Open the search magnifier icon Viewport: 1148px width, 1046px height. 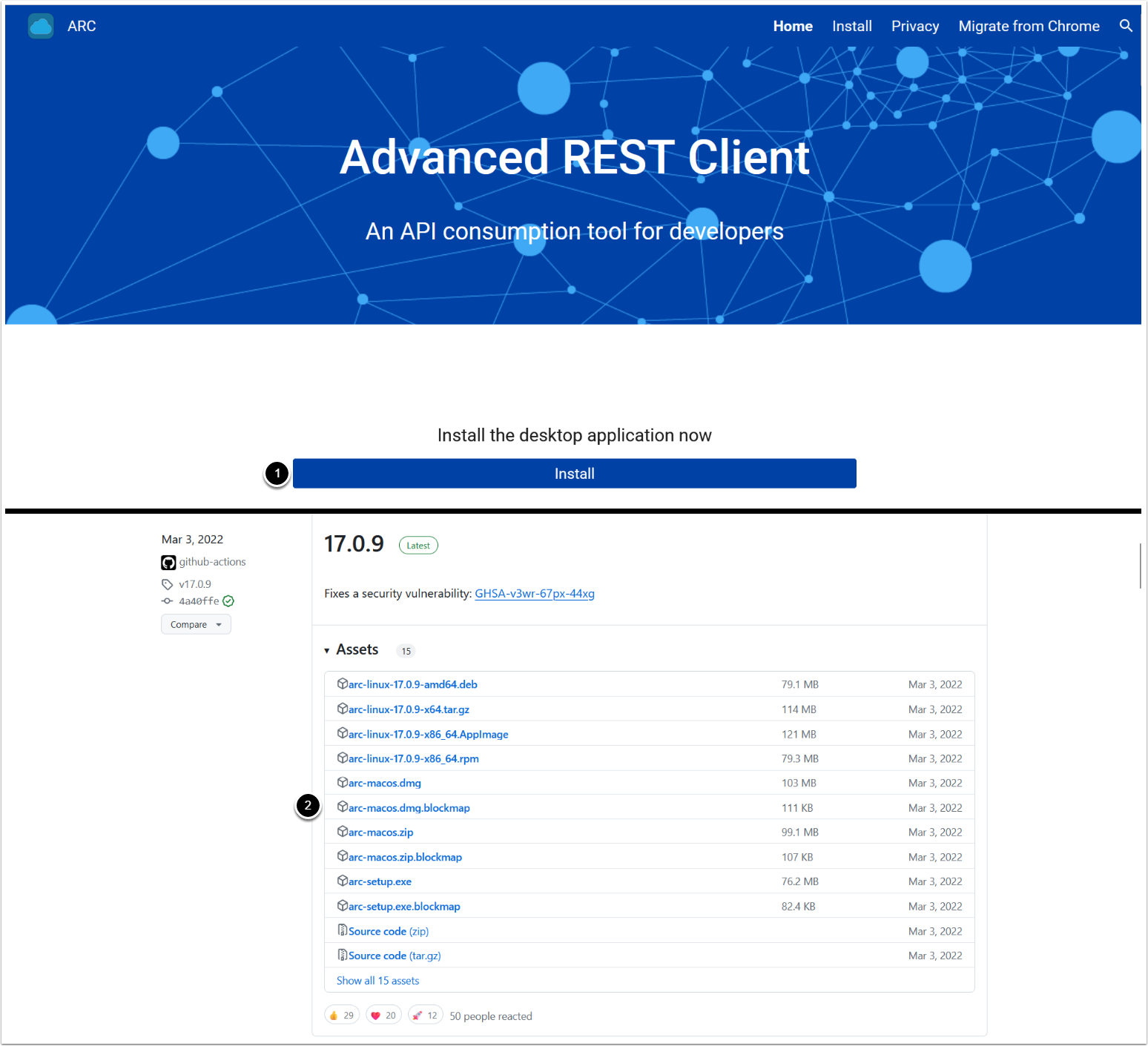[1126, 26]
